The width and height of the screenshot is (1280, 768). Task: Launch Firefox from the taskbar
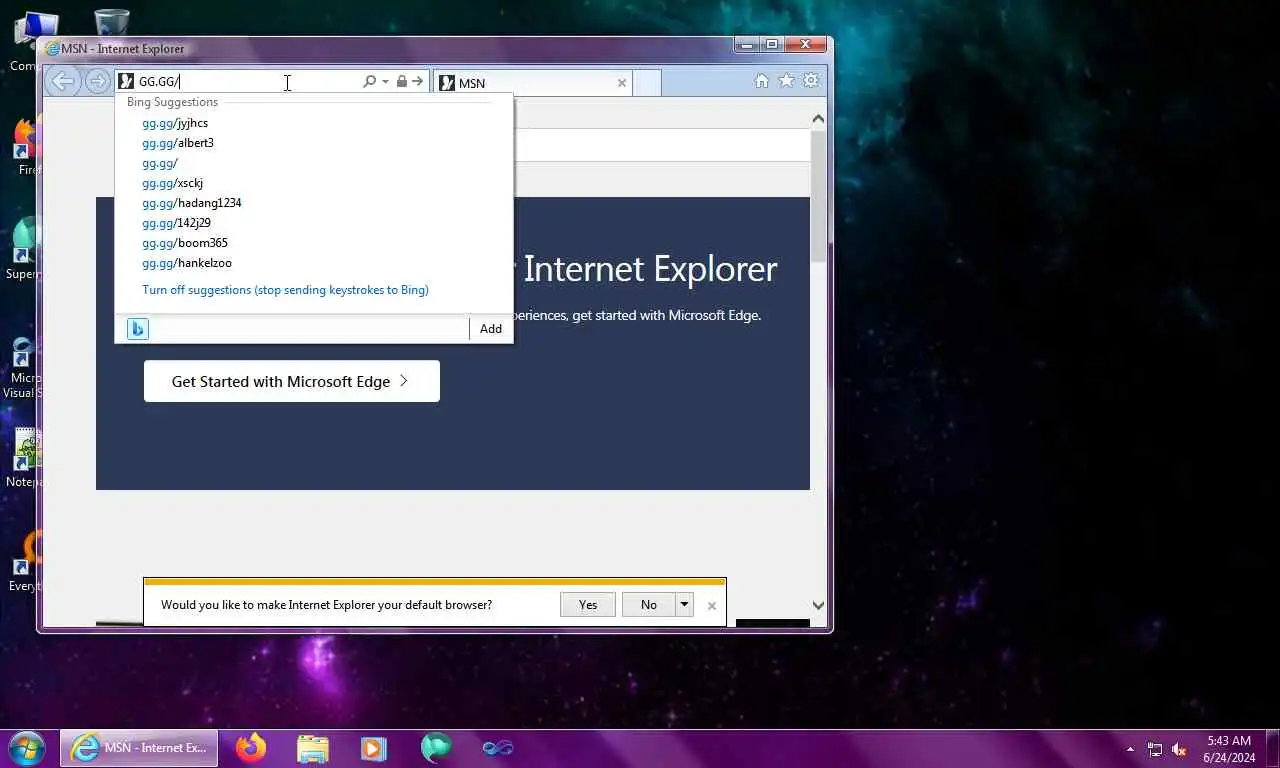tap(251, 748)
